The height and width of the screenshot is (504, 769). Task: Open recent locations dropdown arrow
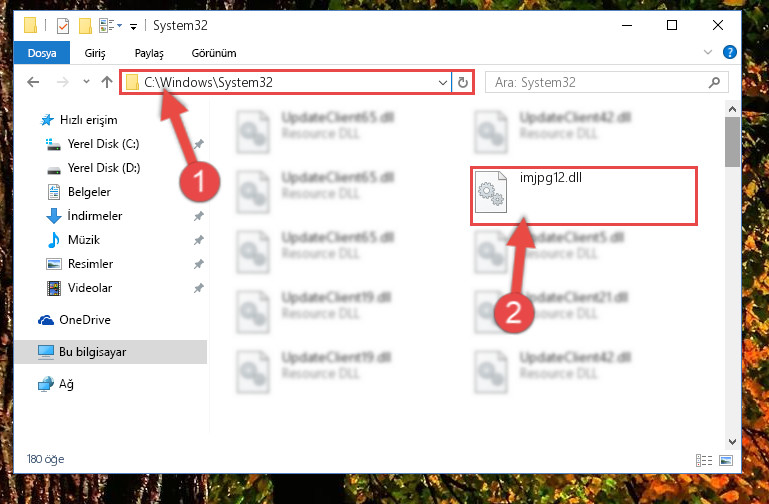86,81
